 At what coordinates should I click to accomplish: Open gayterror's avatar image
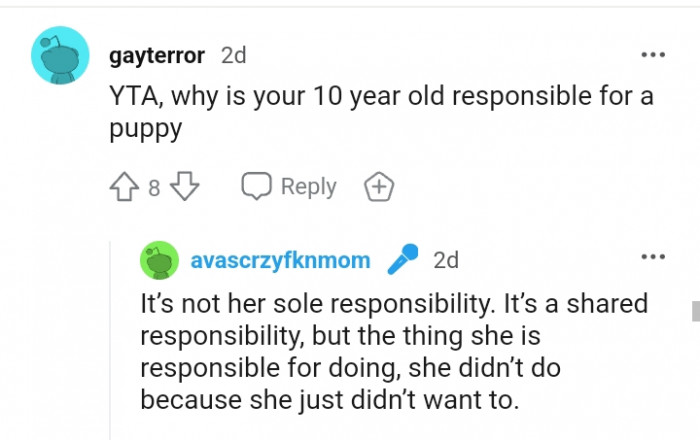[59, 56]
